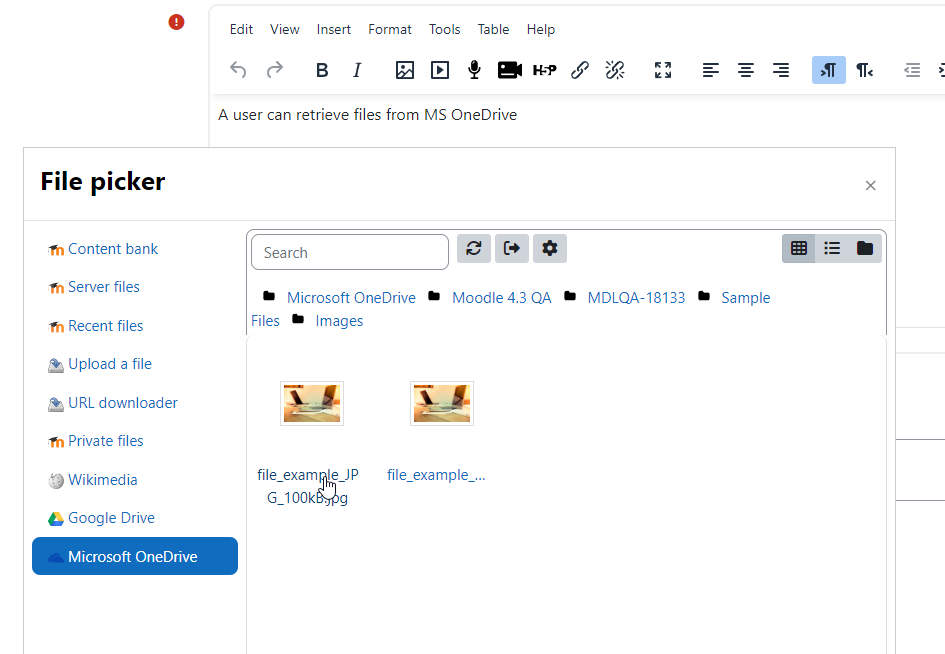
Task: Close the File picker dialog
Action: point(870,186)
